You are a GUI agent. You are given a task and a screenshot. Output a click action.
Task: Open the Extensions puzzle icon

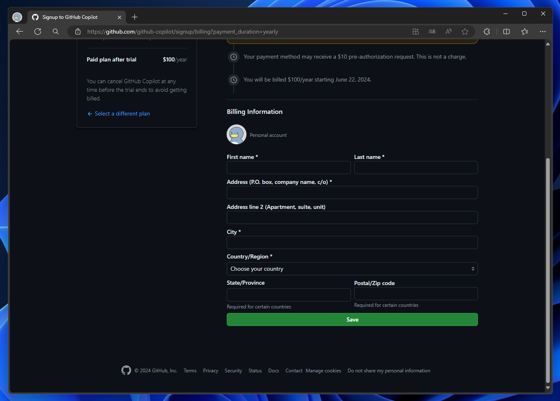point(487,32)
